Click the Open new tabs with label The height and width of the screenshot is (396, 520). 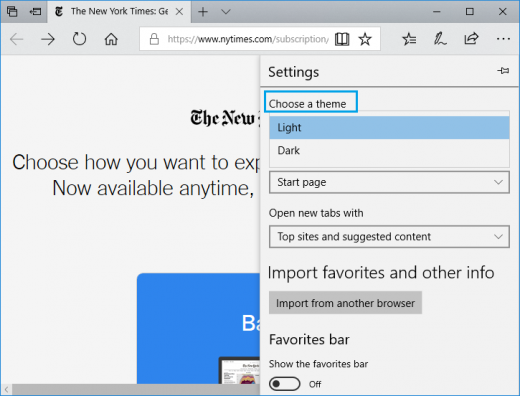pos(316,213)
